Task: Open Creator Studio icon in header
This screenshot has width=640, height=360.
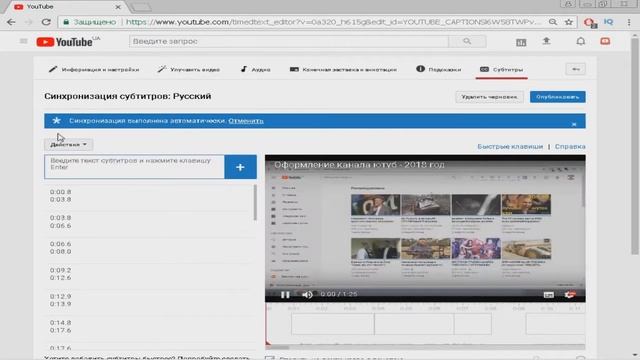Action: pyautogui.click(x=521, y=42)
